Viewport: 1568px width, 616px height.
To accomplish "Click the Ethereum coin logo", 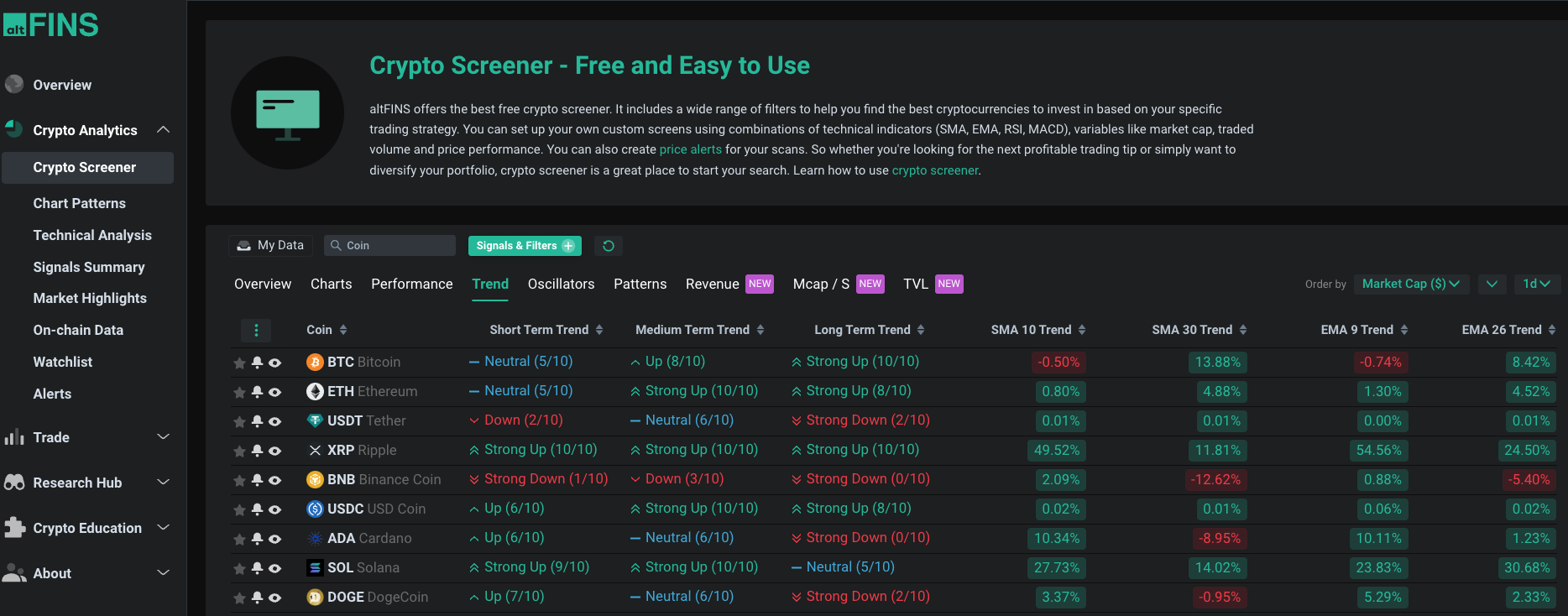I will (315, 392).
